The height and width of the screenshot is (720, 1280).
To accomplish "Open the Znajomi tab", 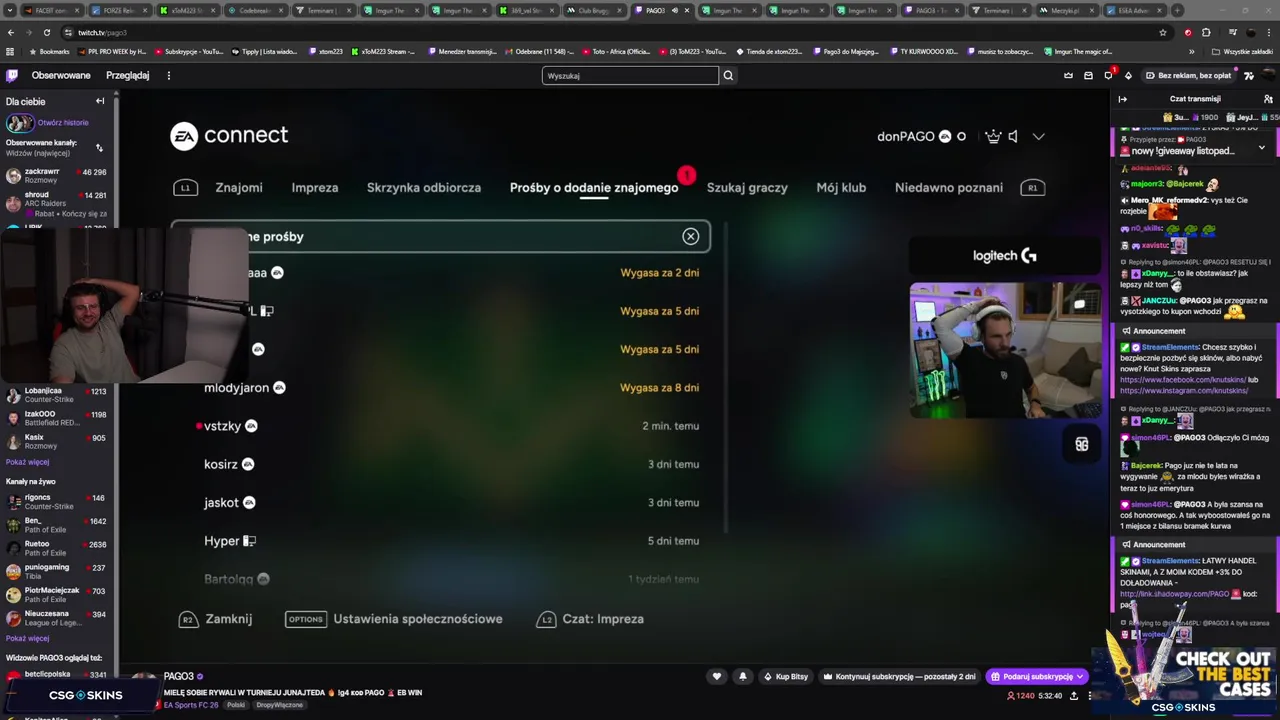I will point(239,188).
